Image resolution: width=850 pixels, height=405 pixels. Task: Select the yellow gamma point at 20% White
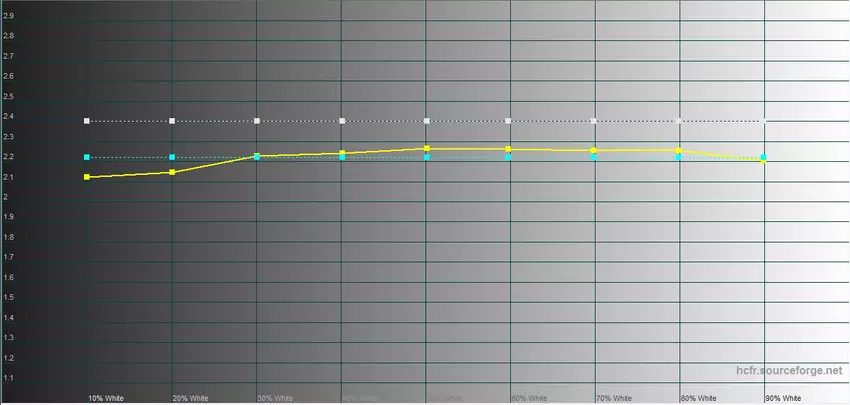[x=173, y=172]
